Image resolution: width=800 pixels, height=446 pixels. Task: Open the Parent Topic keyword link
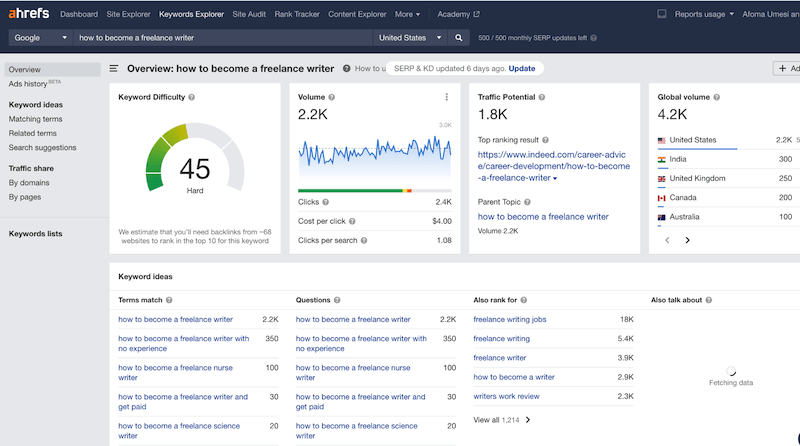point(543,217)
